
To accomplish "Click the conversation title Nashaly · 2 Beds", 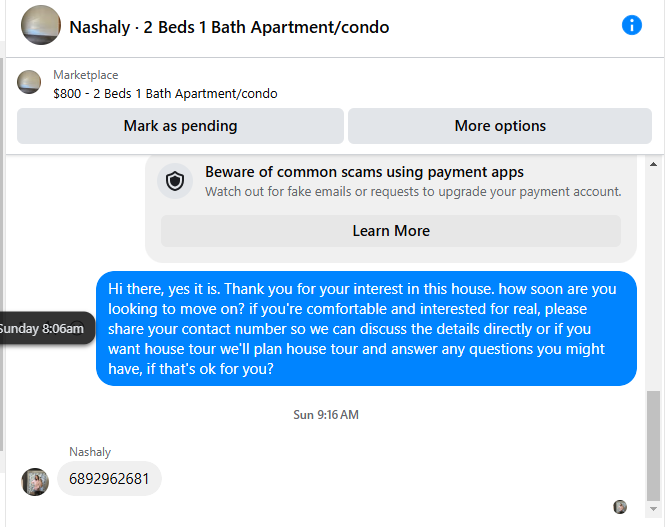I will [229, 27].
